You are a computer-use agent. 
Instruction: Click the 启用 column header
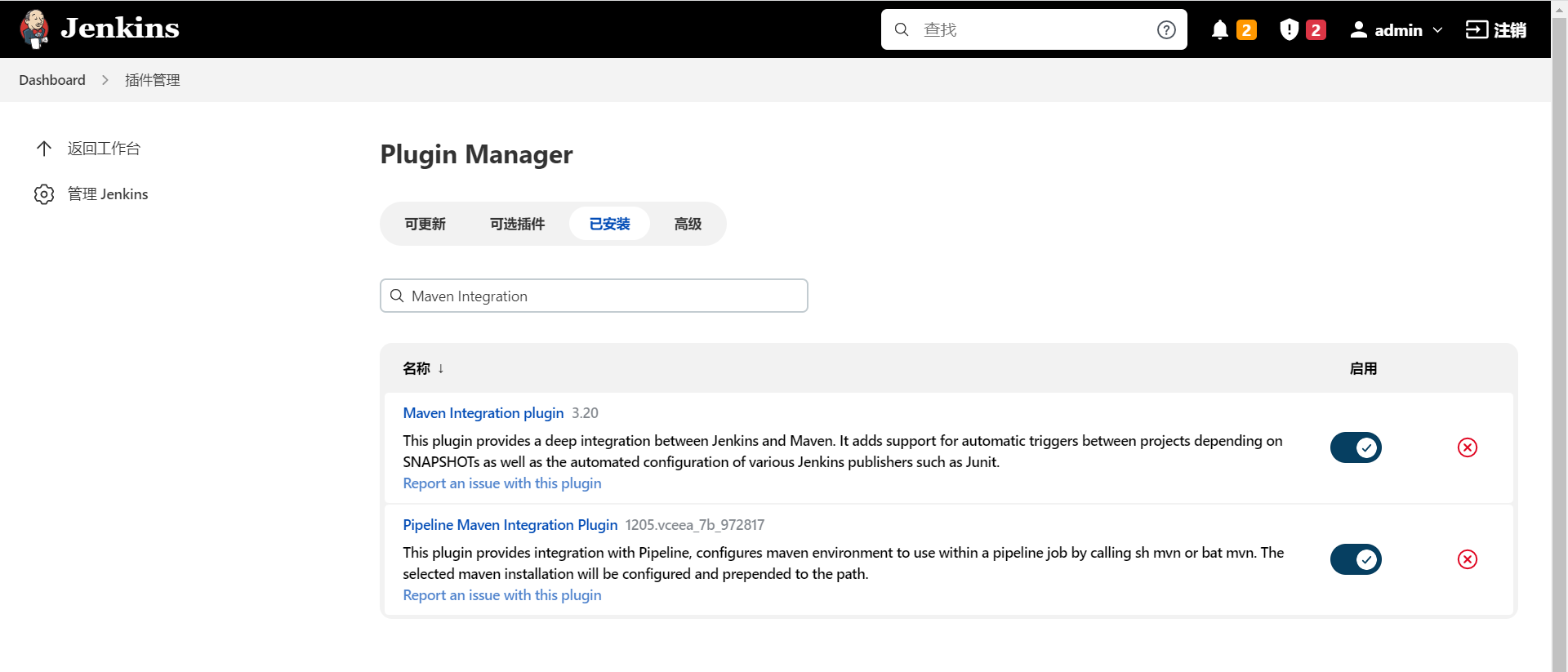pyautogui.click(x=1363, y=368)
